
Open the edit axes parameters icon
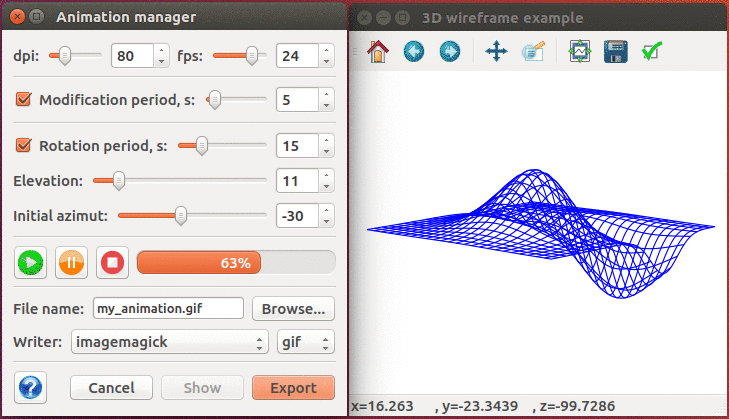533,51
